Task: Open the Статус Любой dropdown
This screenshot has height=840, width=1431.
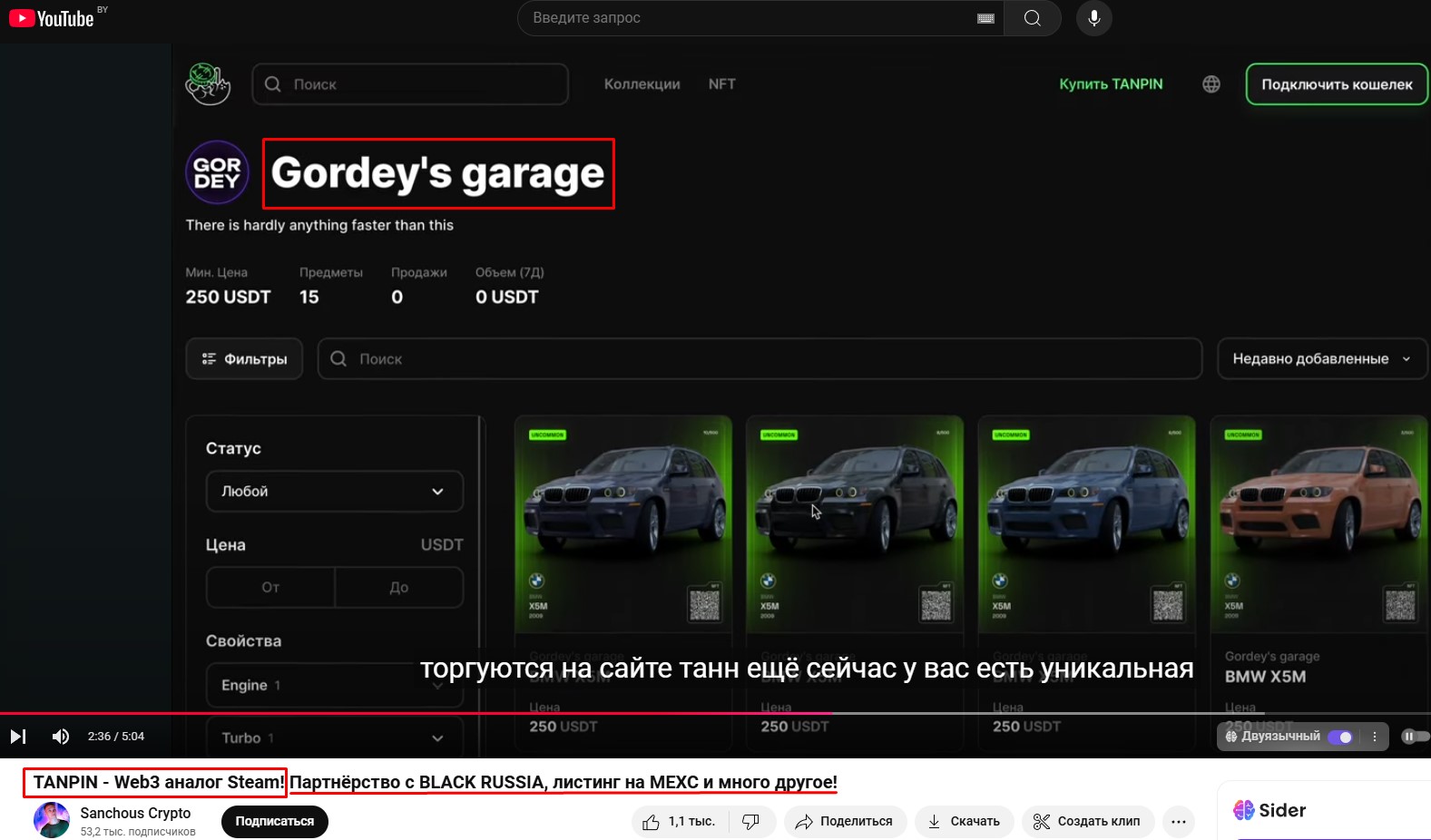Action: coord(335,492)
